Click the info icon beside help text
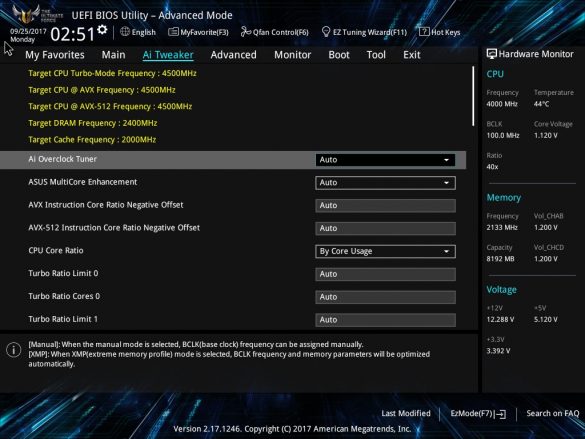585x439 pixels. pyautogui.click(x=13, y=350)
